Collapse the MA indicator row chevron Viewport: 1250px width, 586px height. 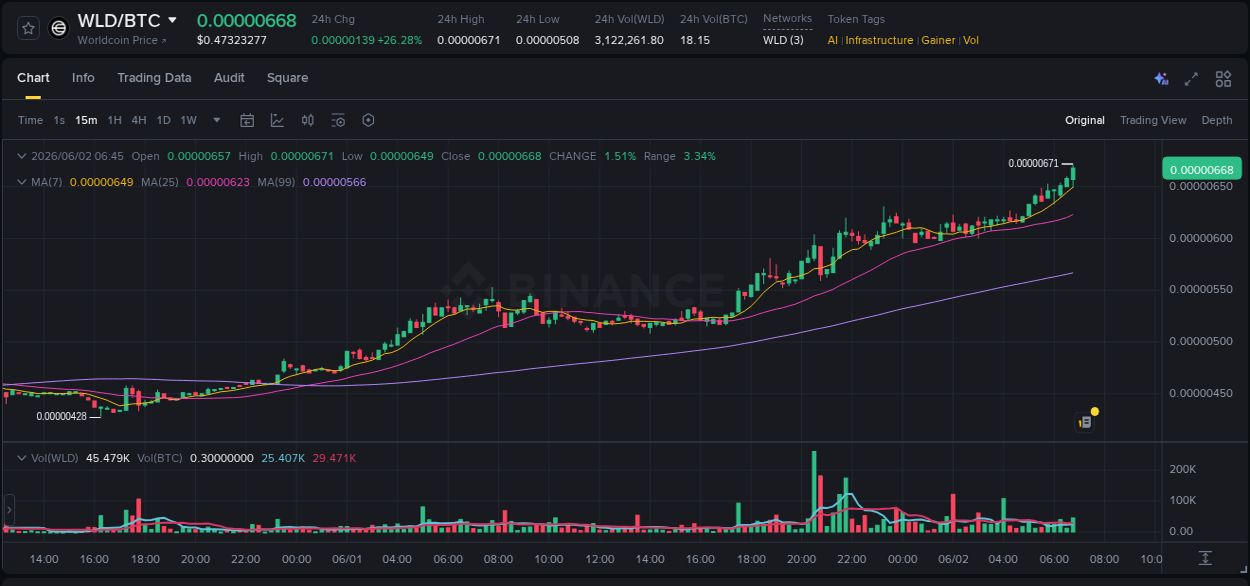22,182
